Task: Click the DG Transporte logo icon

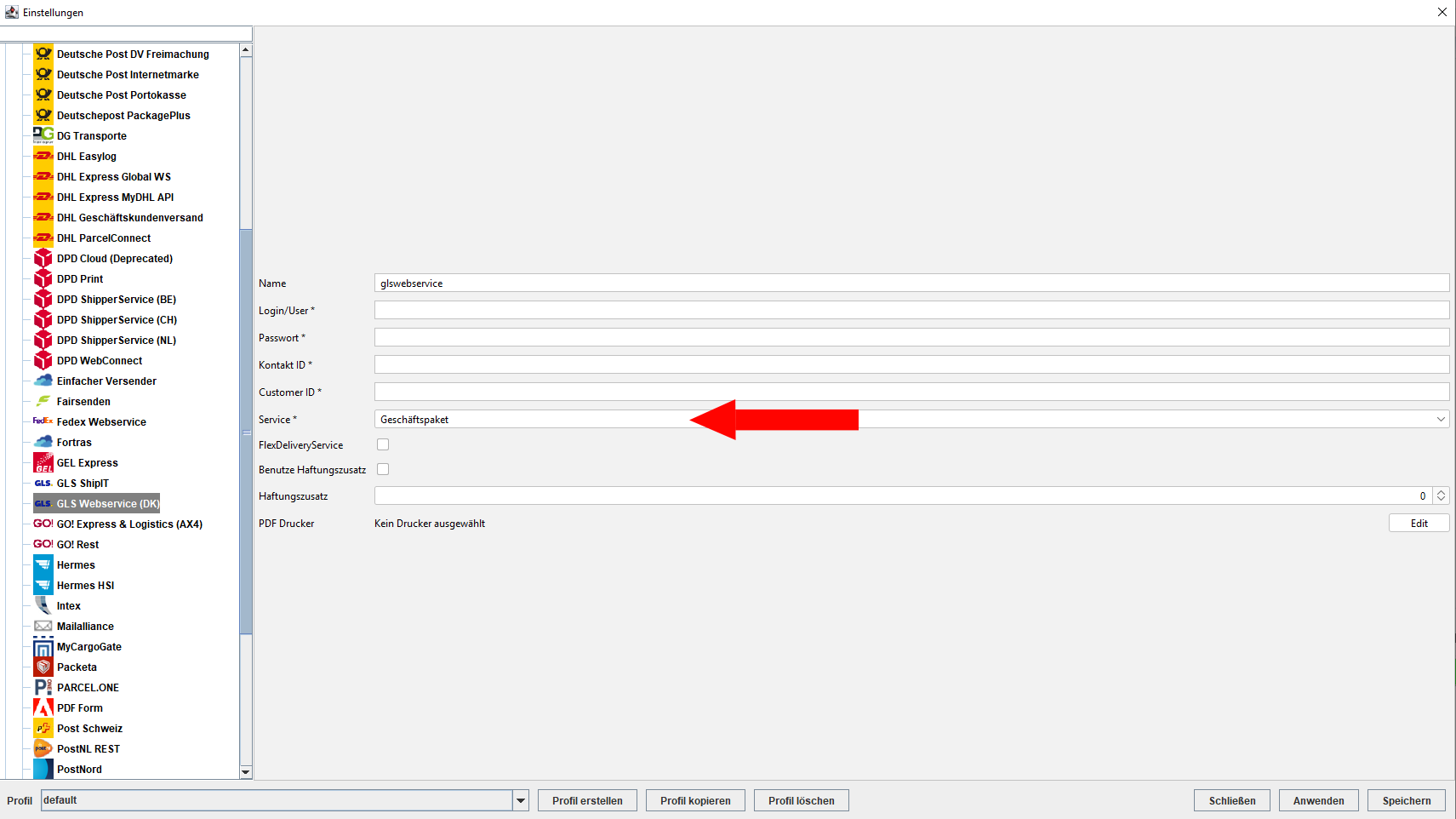Action: point(43,135)
